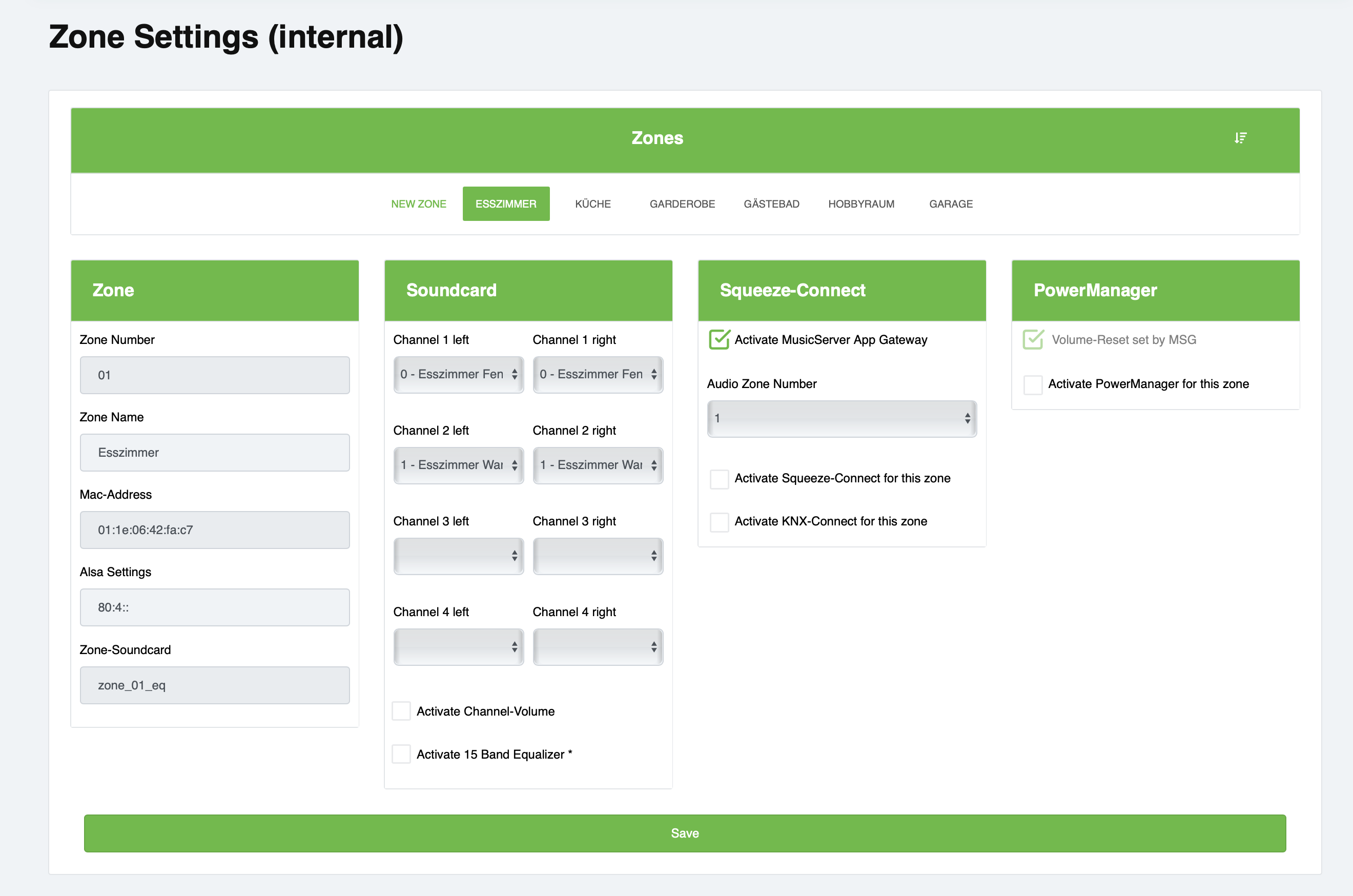Toggle Volume-Reset set by MSG checkbox
The height and width of the screenshot is (896, 1353).
click(x=1033, y=339)
